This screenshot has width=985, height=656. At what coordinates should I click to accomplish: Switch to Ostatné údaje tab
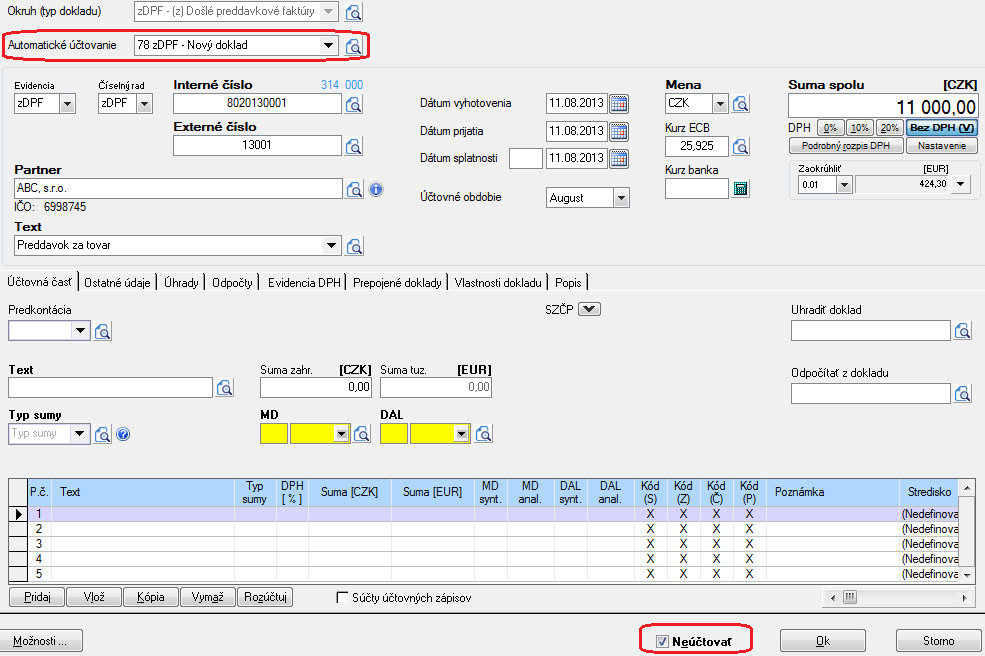(117, 283)
